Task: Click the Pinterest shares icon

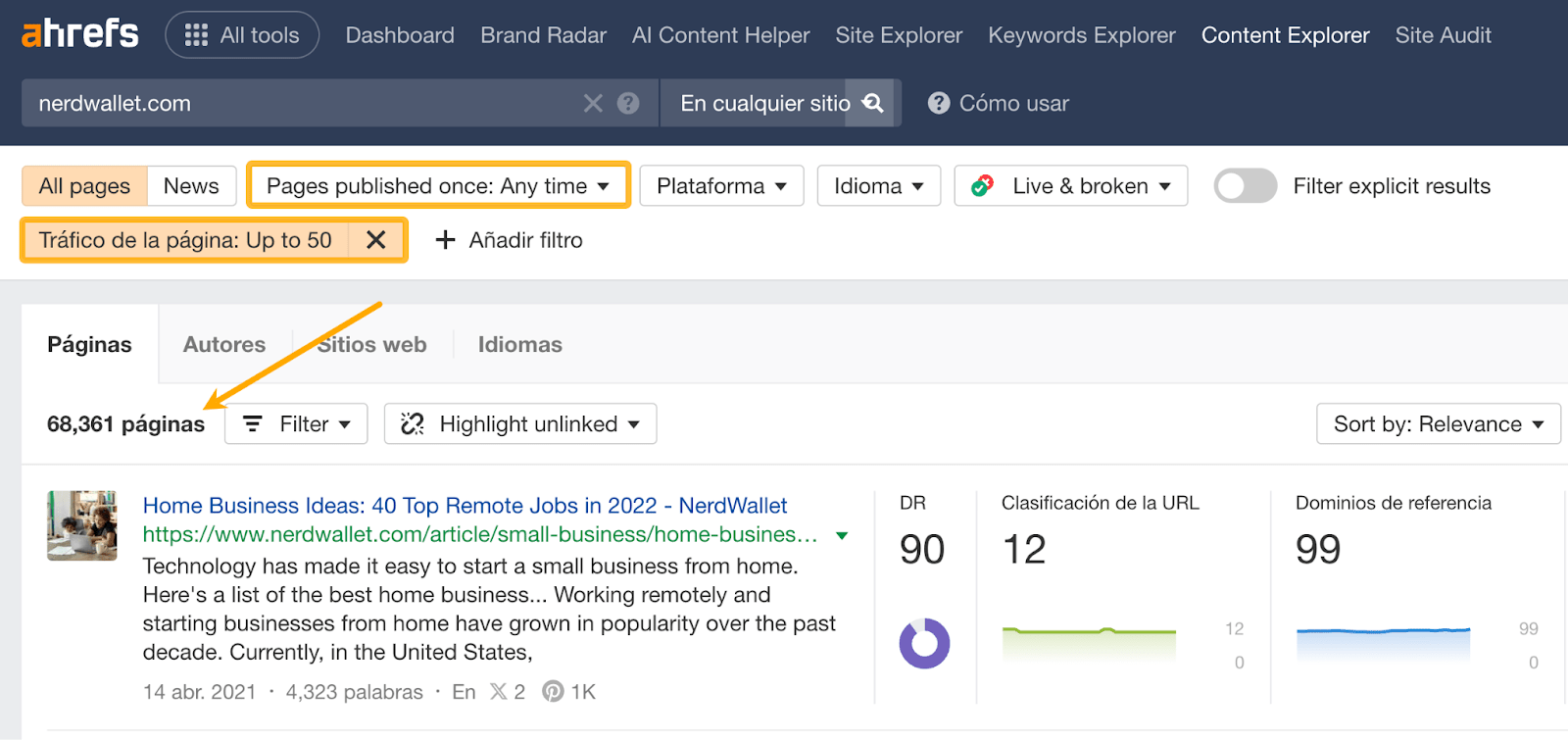Action: point(554,692)
